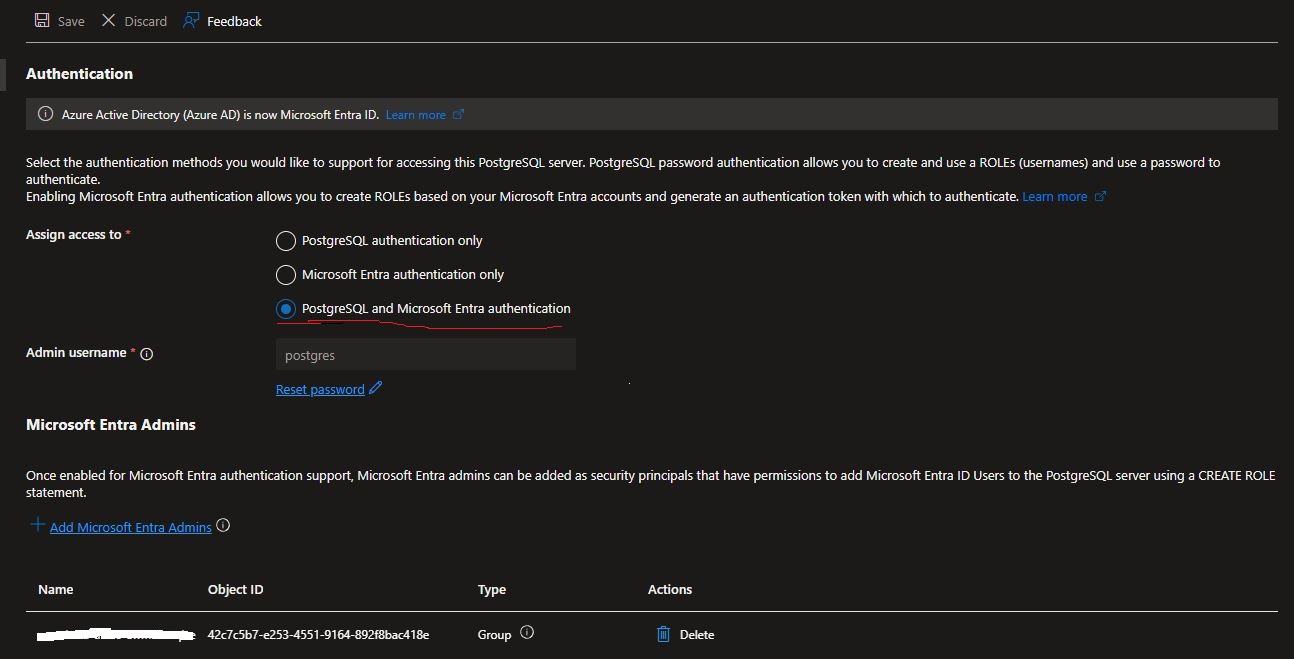Click Add Microsoft Entra Admins link

pyautogui.click(x=131, y=527)
